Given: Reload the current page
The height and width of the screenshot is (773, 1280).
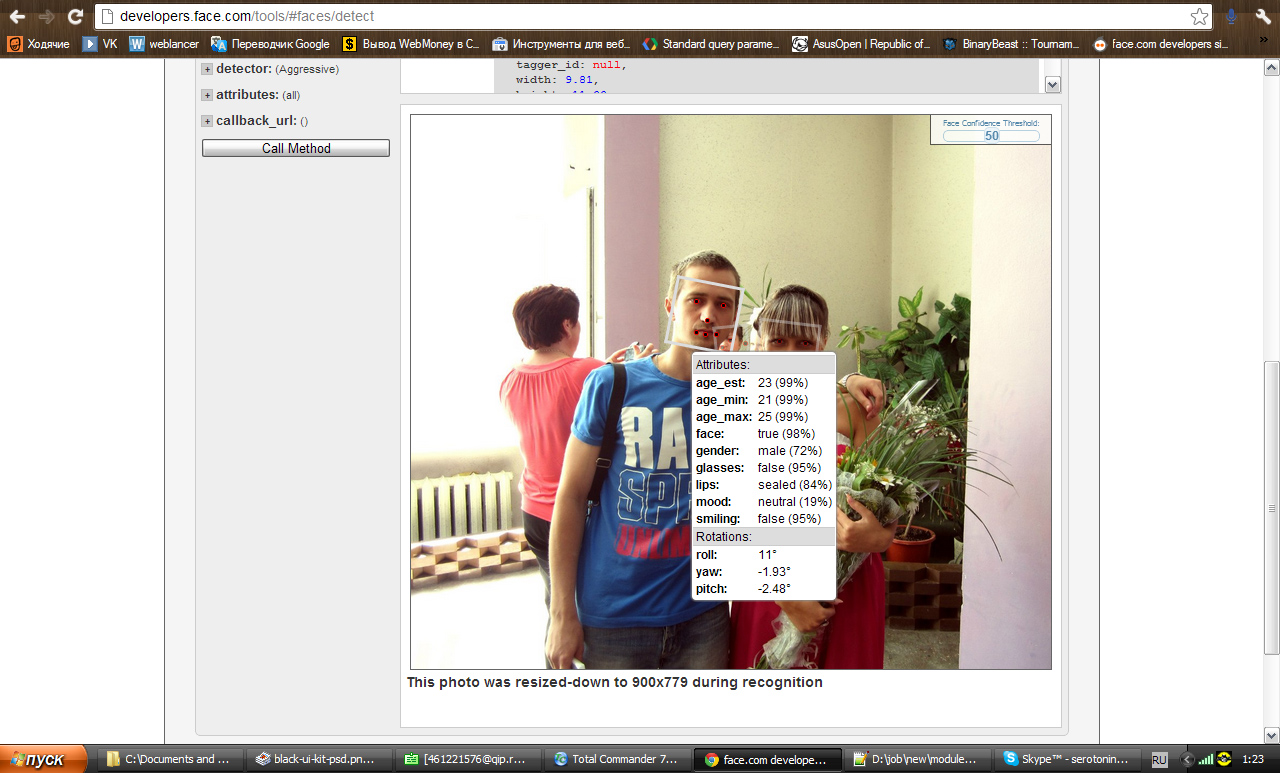Looking at the screenshot, I should coord(75,16).
